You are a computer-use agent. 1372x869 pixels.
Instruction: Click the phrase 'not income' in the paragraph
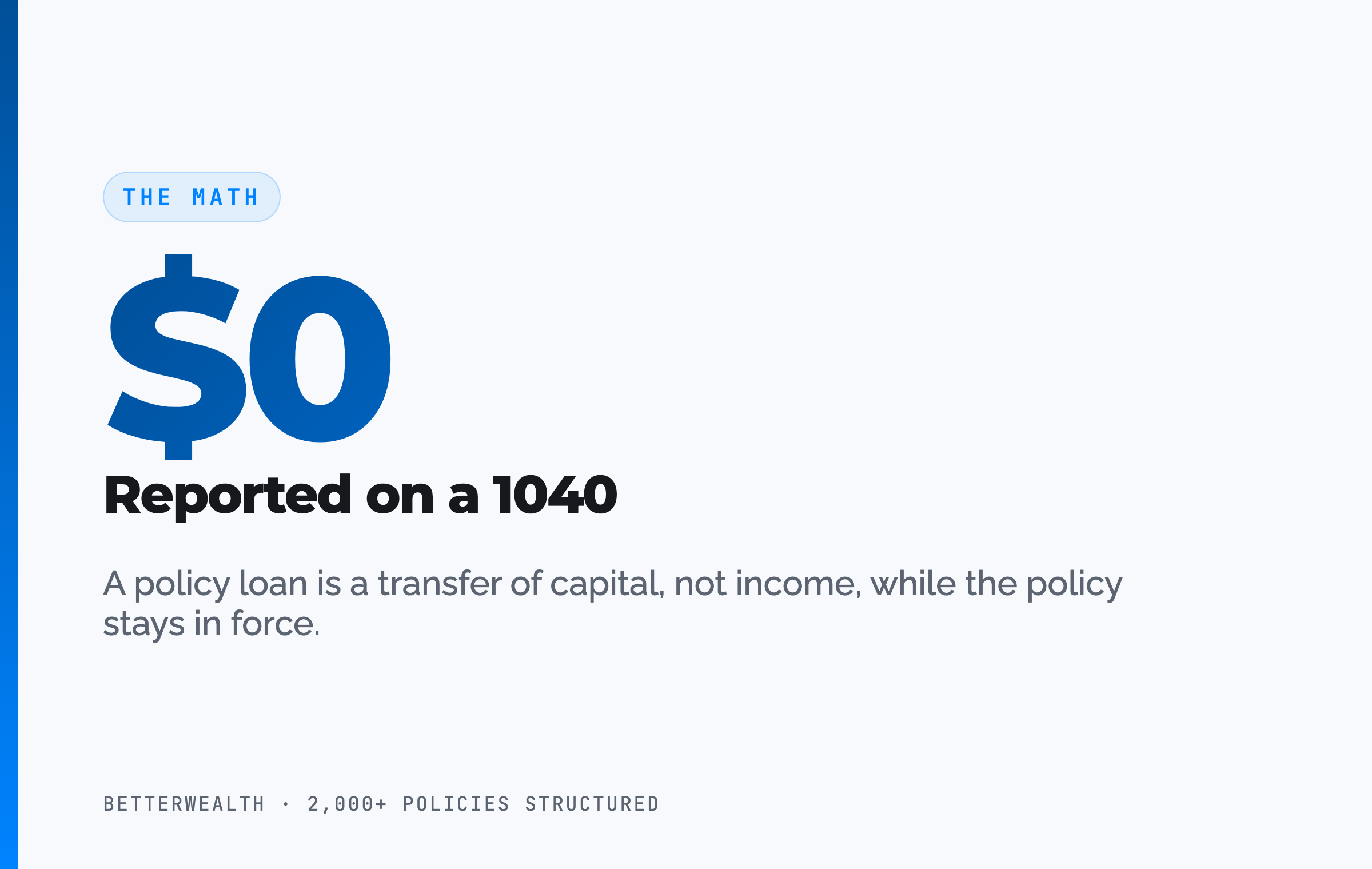click(766, 584)
